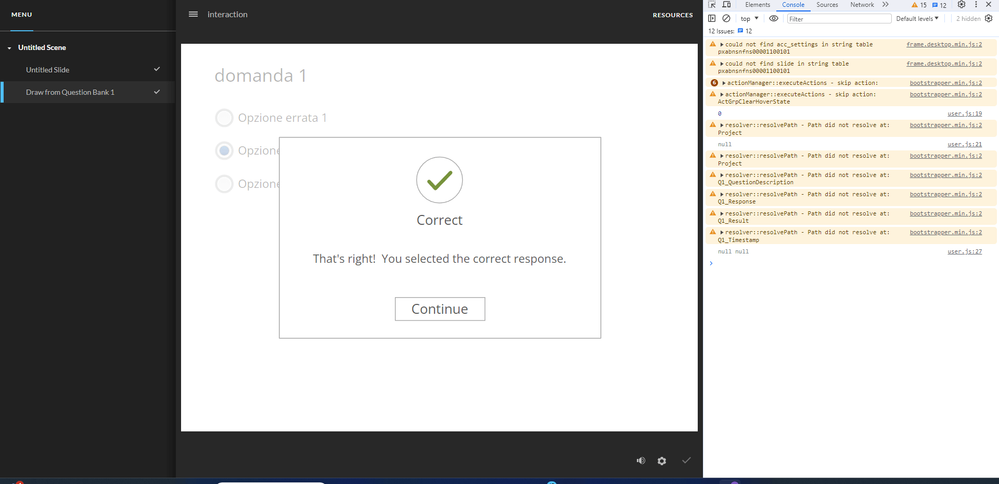Open the user.js:21 source link
The image size is (999, 484).
point(965,144)
